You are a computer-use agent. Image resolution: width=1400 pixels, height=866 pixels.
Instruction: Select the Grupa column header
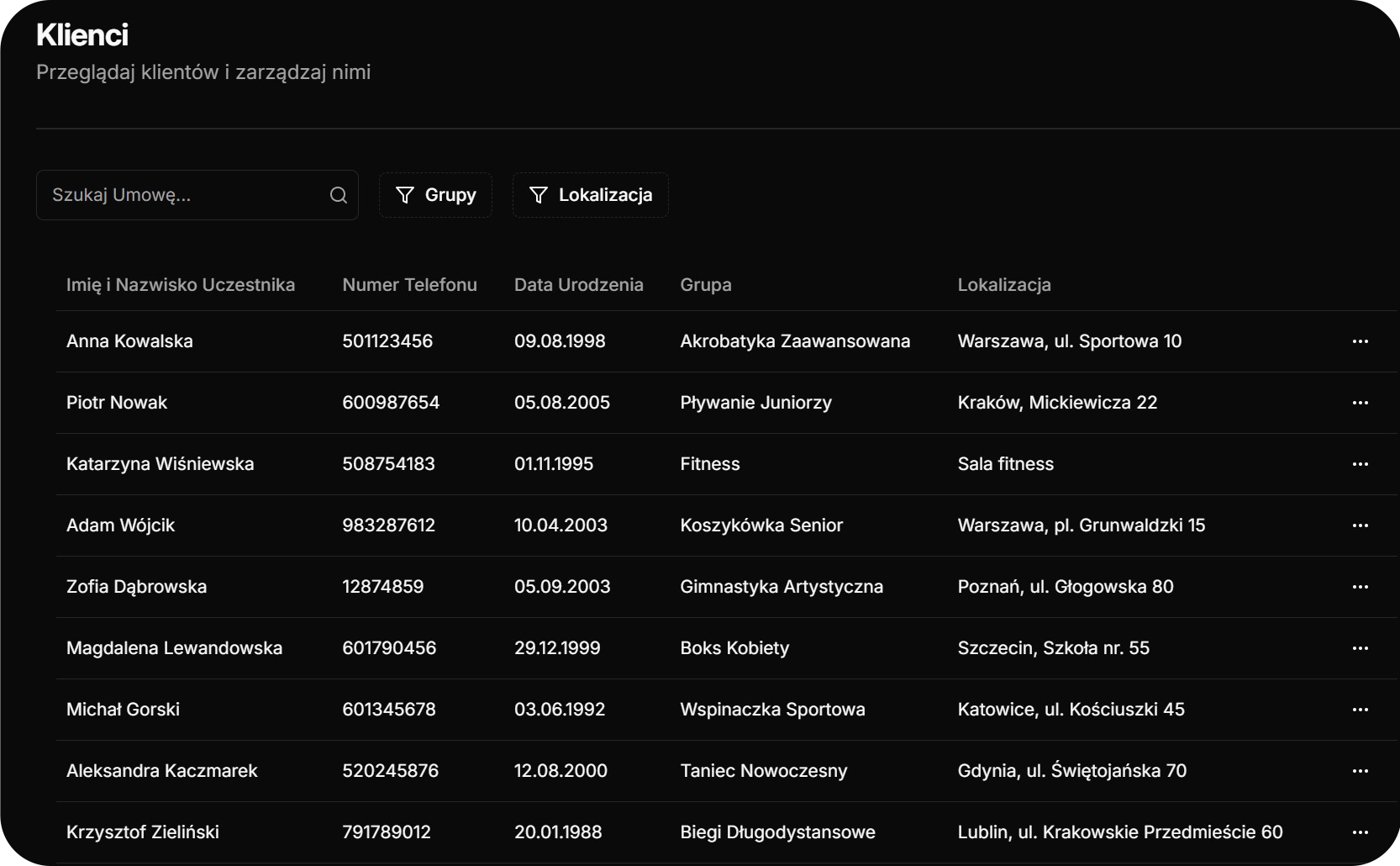[x=705, y=285]
